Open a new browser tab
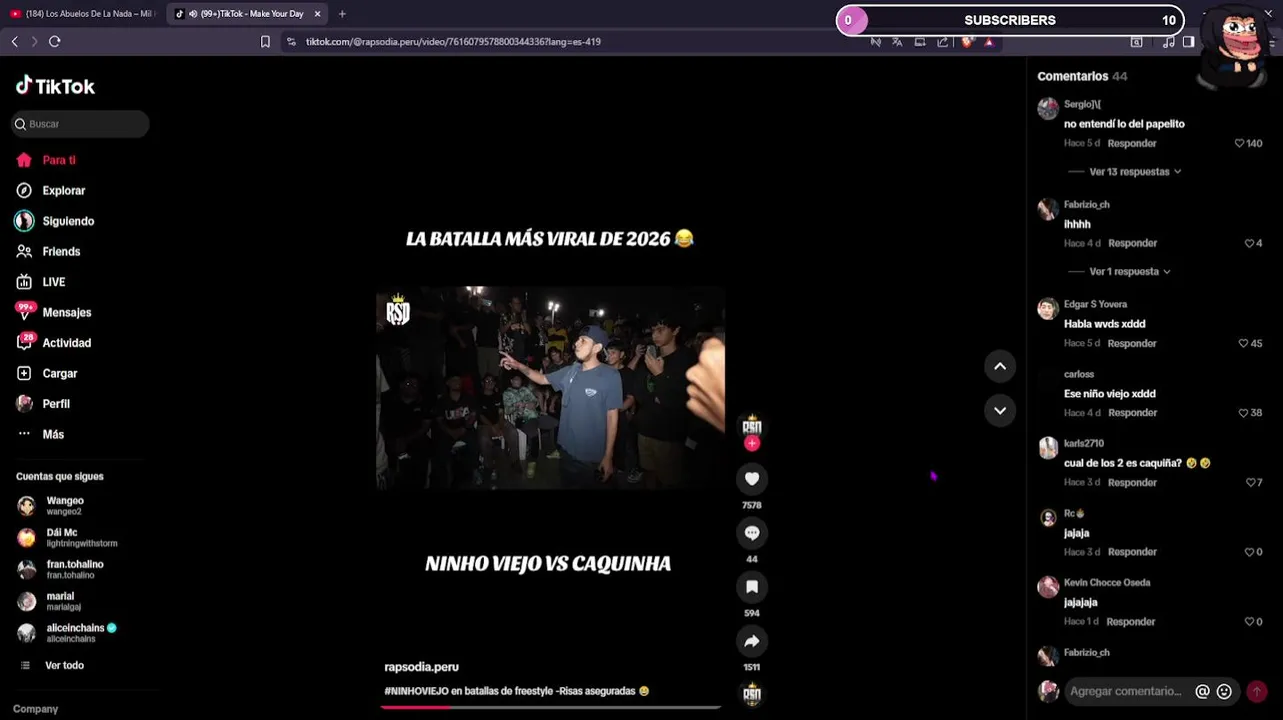Screen dimensions: 1283x720 point(342,14)
